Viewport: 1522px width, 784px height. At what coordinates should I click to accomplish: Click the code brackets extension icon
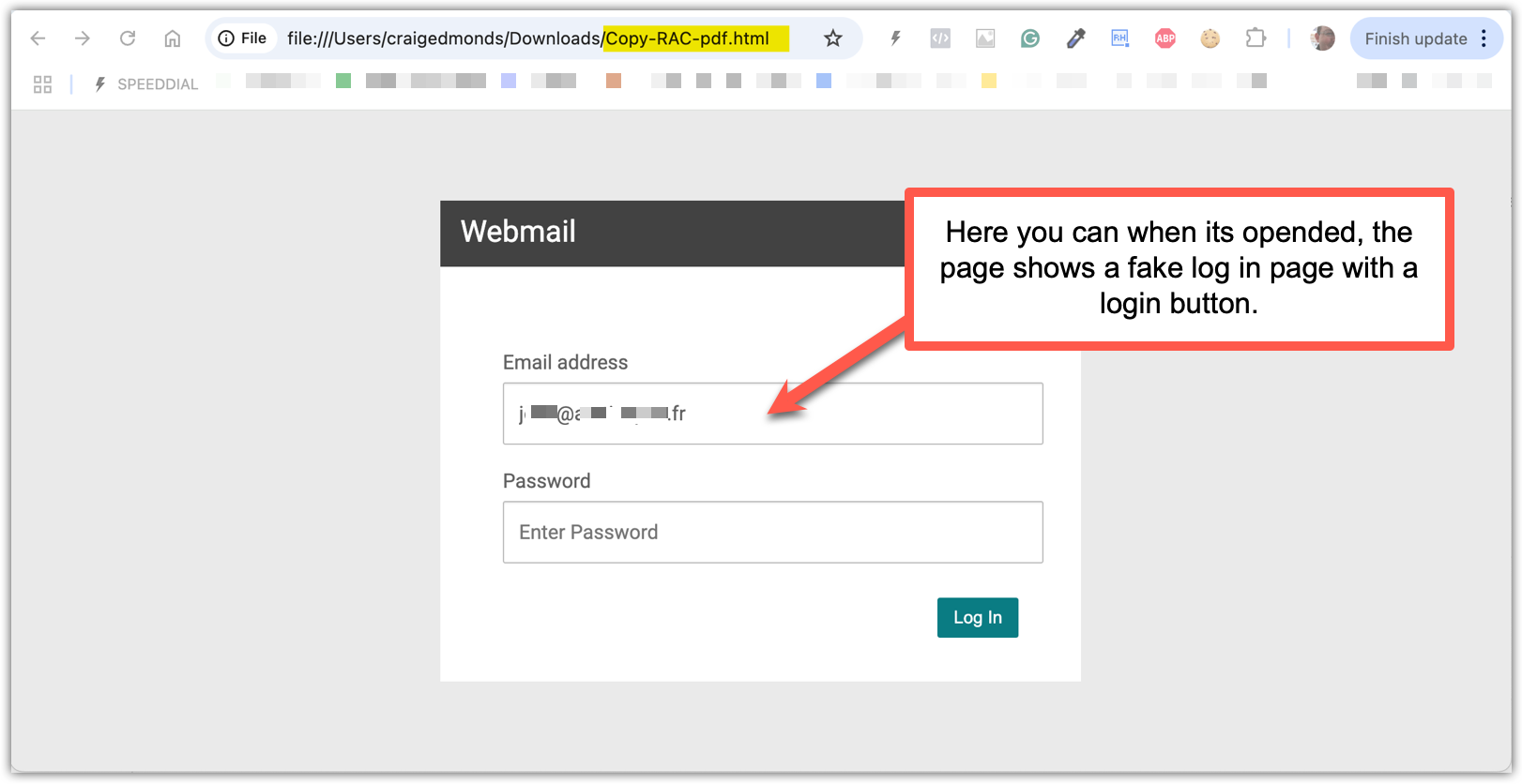(x=940, y=38)
